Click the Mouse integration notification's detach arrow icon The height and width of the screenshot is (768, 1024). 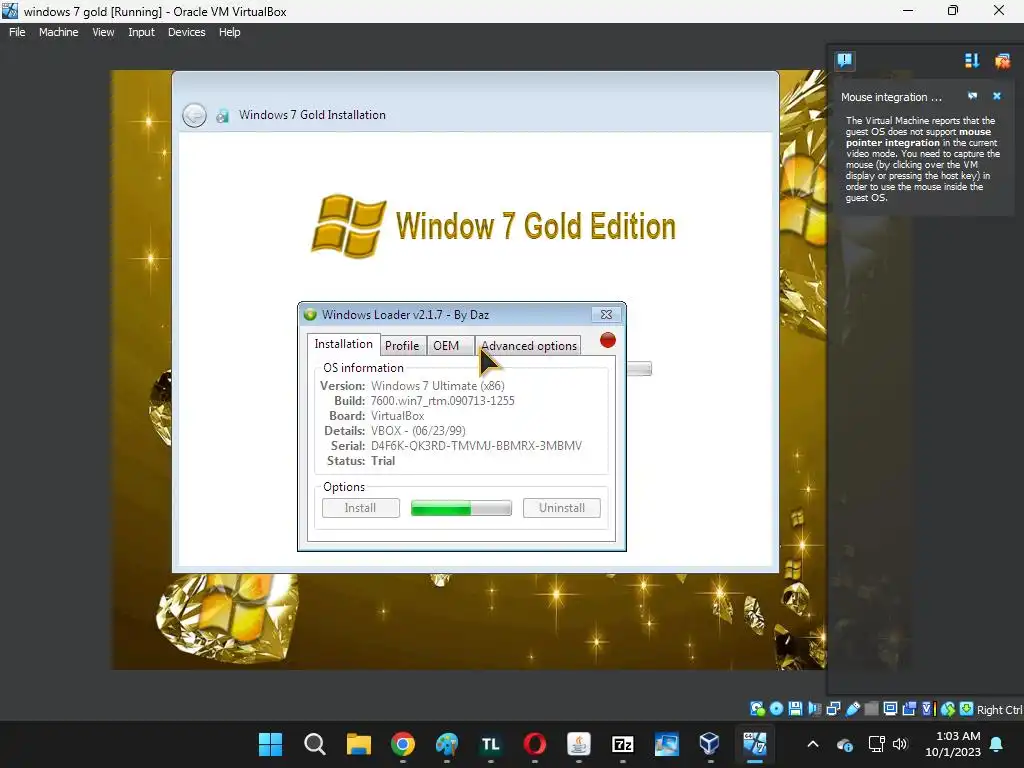tap(972, 96)
